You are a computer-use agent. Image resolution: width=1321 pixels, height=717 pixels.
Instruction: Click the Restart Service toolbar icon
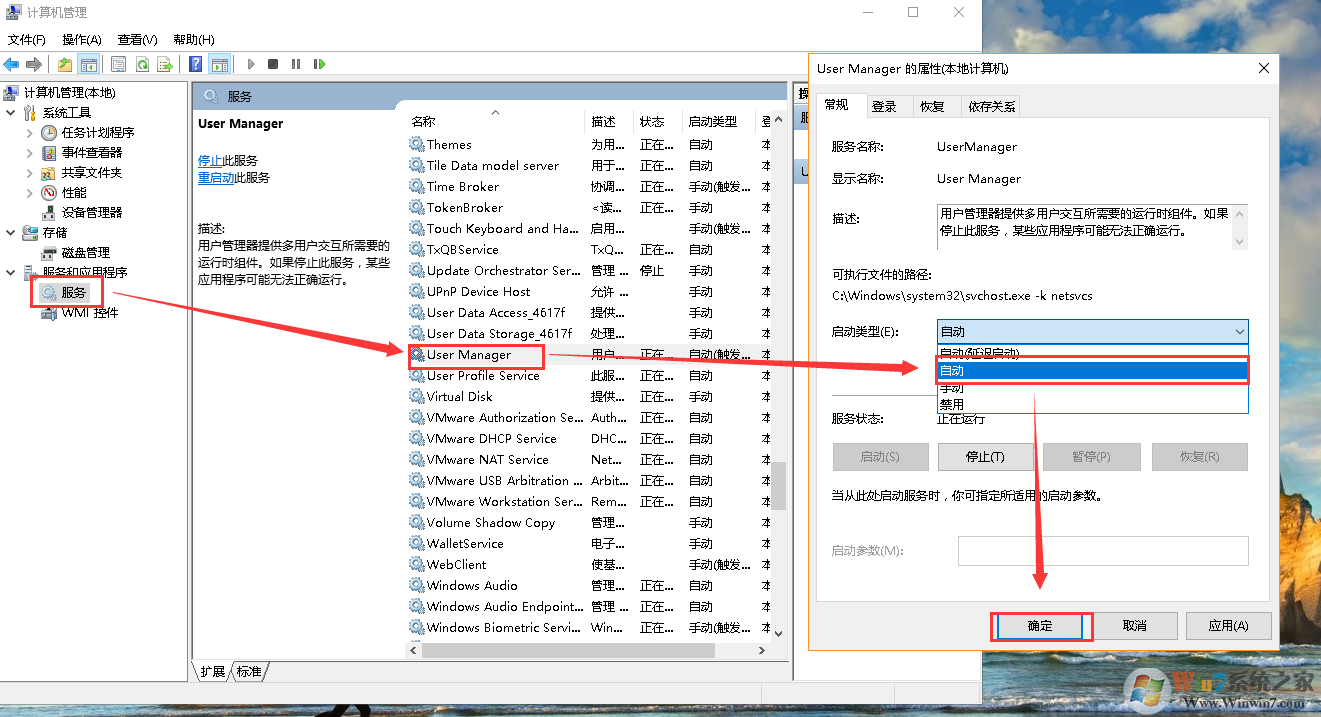click(x=319, y=64)
